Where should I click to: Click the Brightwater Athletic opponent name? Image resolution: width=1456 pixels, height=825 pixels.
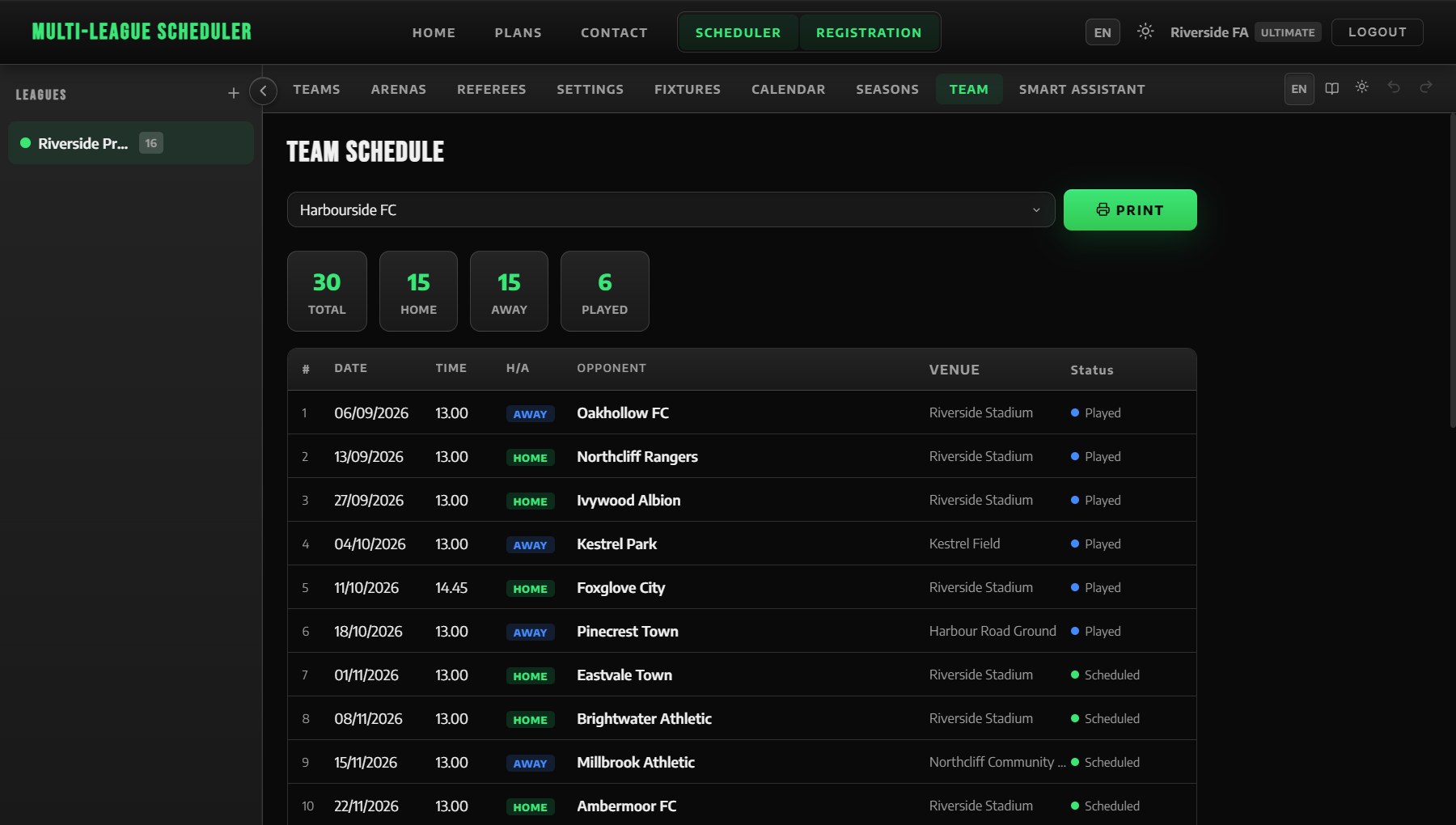(644, 718)
